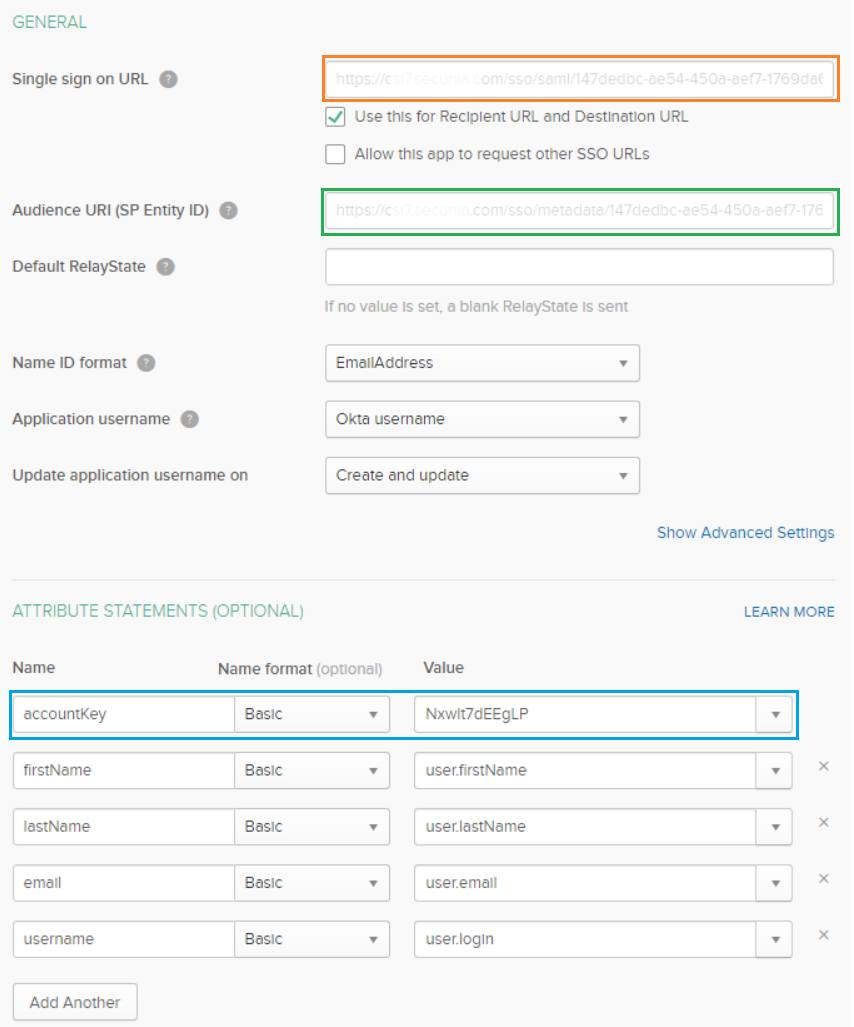Open the Name ID format dropdown
This screenshot has height=1027, width=854.
(x=482, y=363)
